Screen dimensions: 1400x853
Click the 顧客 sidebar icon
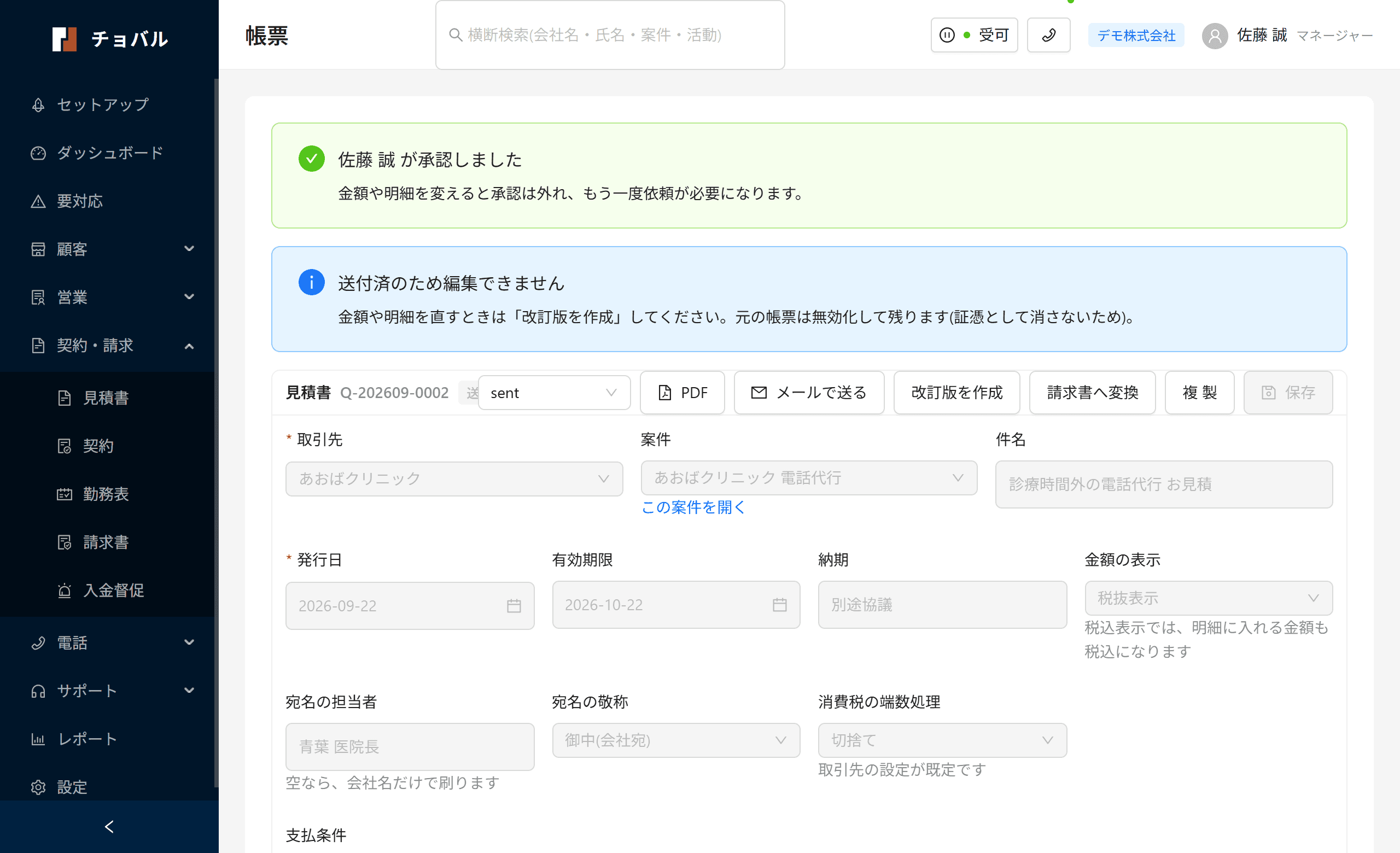coord(38,249)
